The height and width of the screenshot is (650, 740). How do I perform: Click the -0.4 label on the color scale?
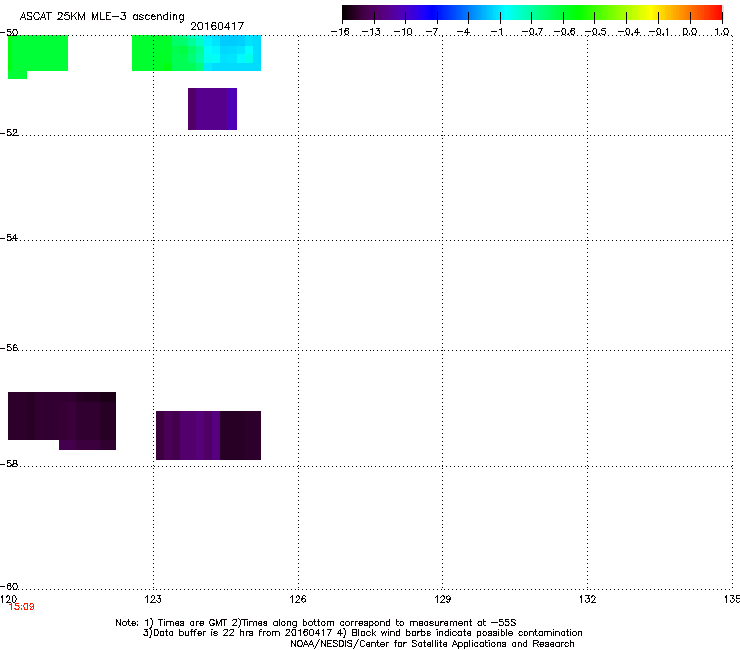point(629,32)
